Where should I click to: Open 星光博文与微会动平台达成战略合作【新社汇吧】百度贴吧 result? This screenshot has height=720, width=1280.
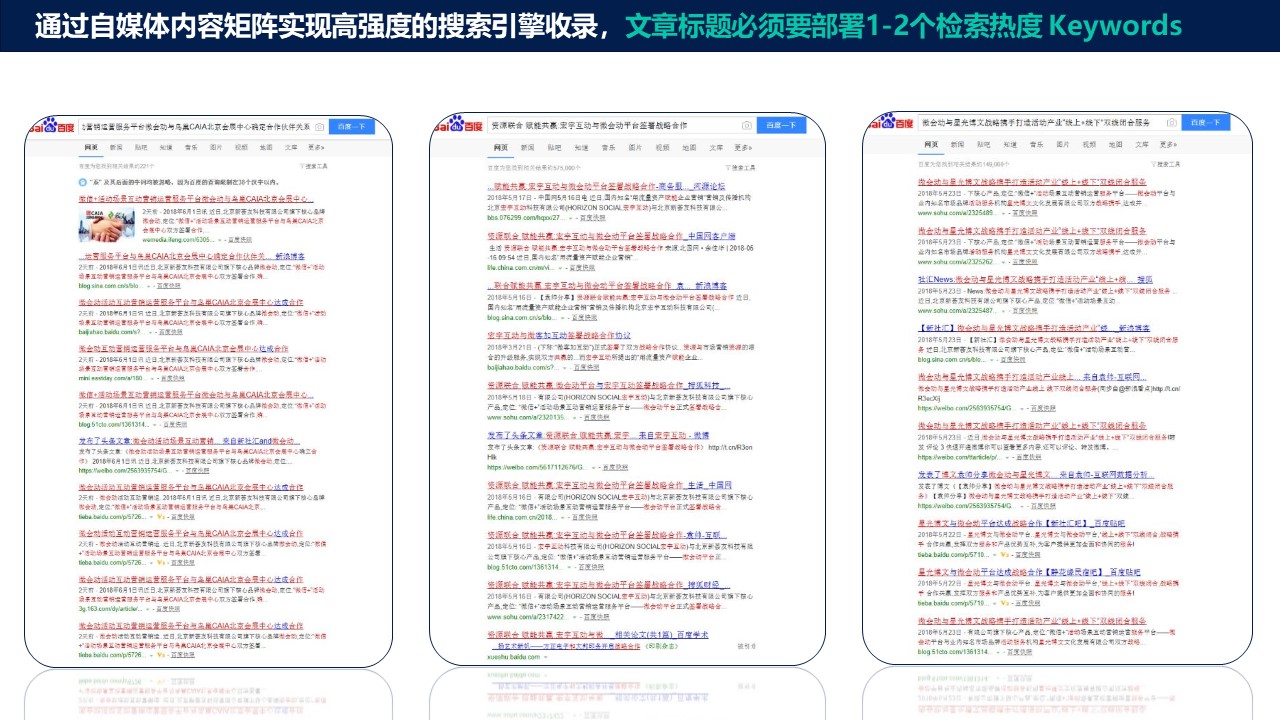tap(1021, 523)
